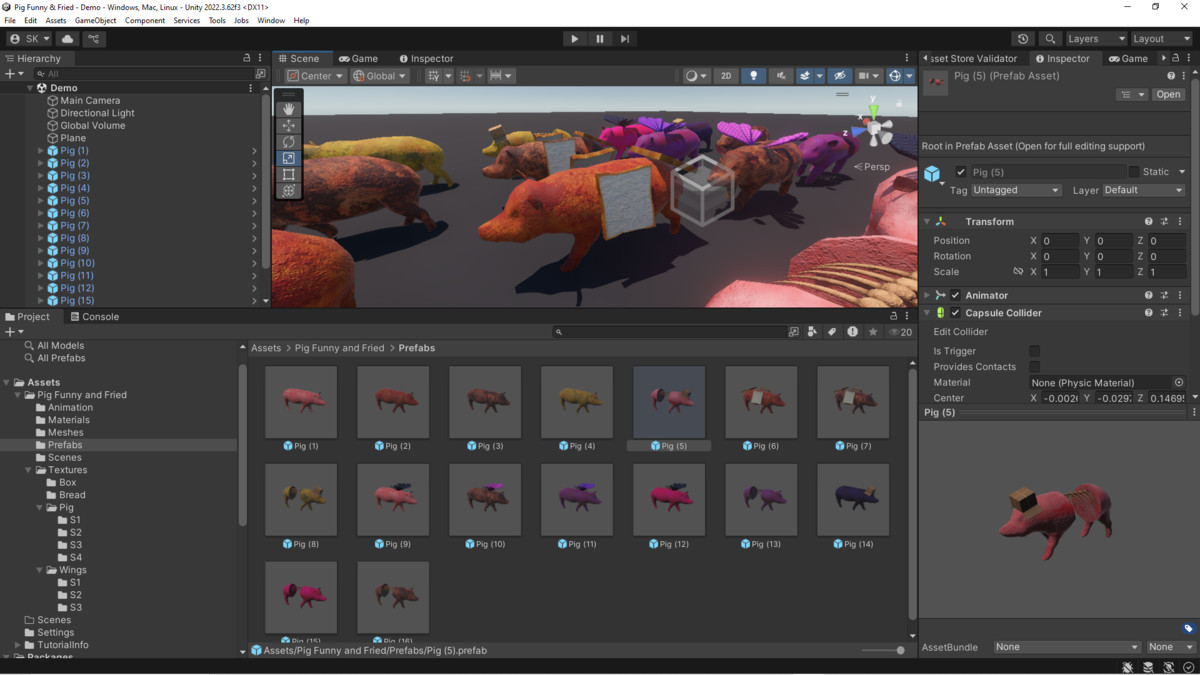Open the Window menu
Screen dimensions: 1200x675
click(271, 20)
